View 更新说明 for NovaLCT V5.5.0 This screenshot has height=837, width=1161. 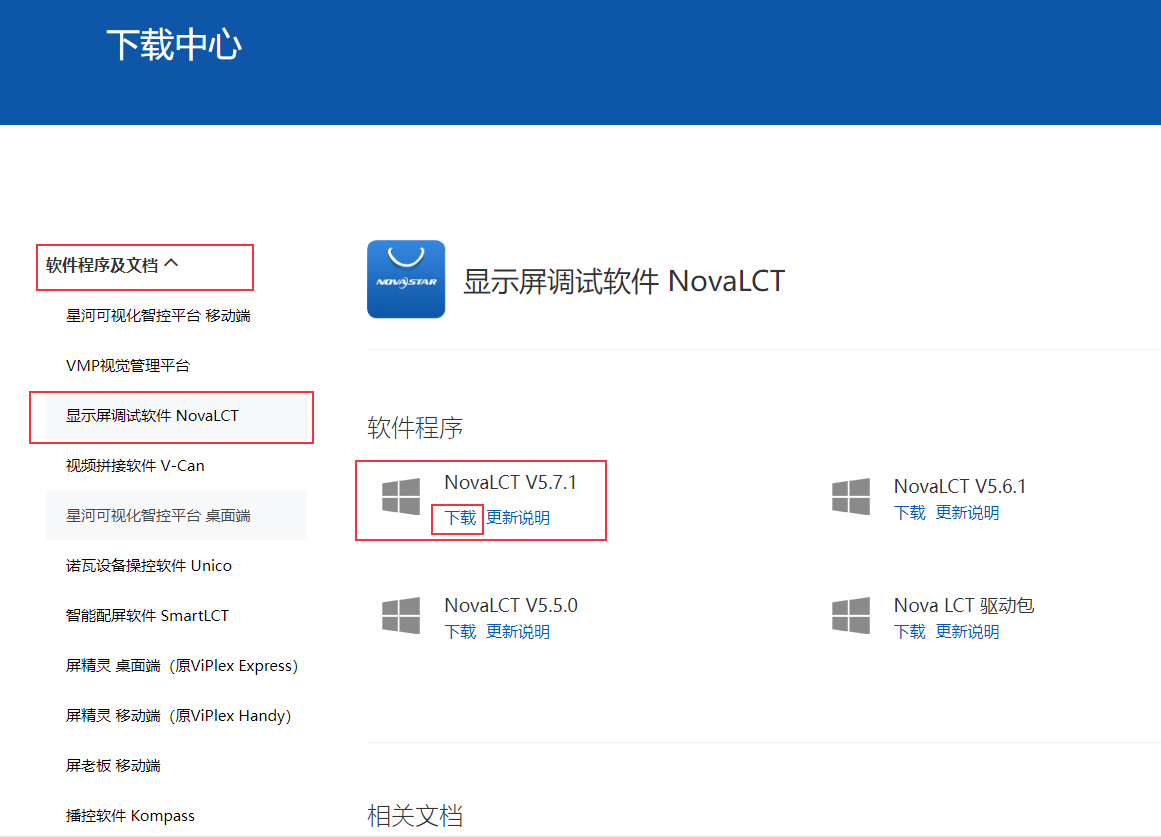518,632
